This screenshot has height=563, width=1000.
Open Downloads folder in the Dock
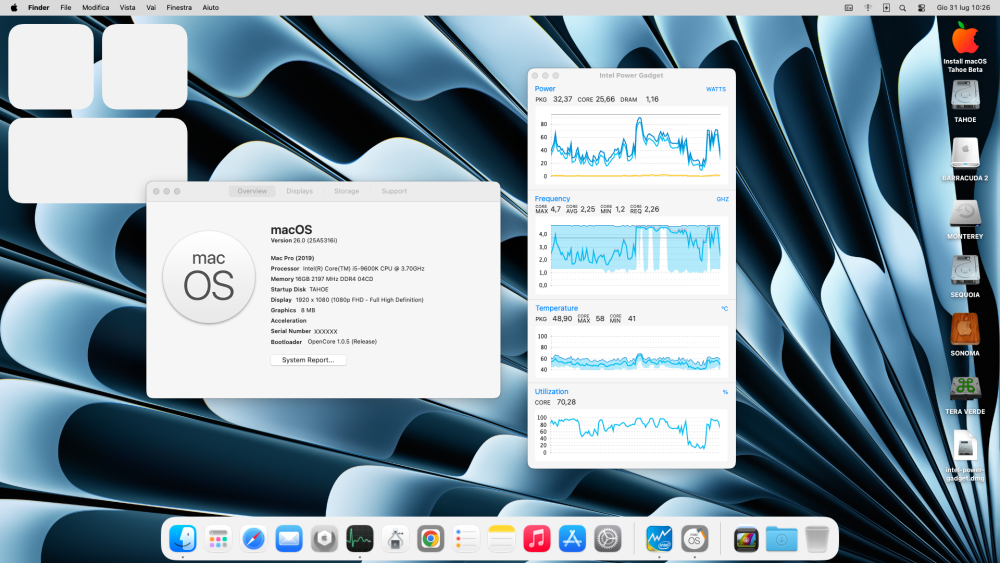781,539
